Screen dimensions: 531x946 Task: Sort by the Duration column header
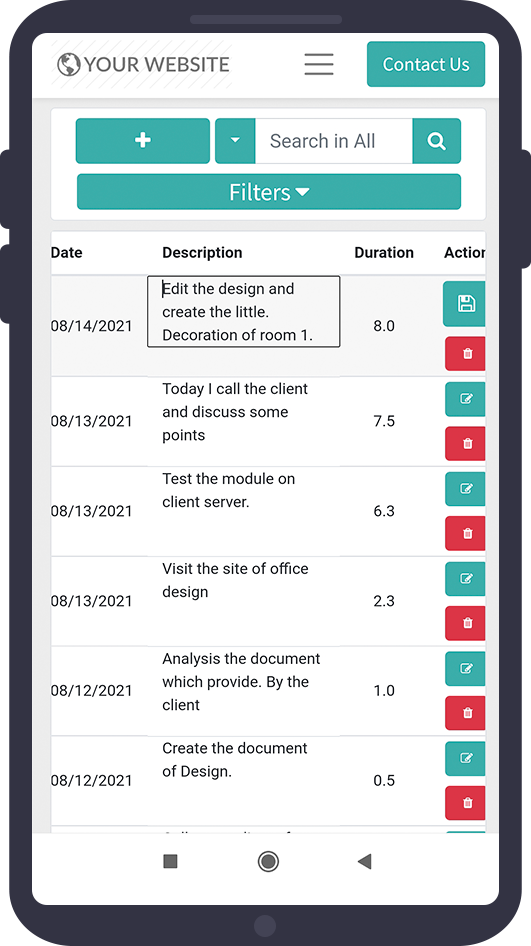(x=384, y=253)
